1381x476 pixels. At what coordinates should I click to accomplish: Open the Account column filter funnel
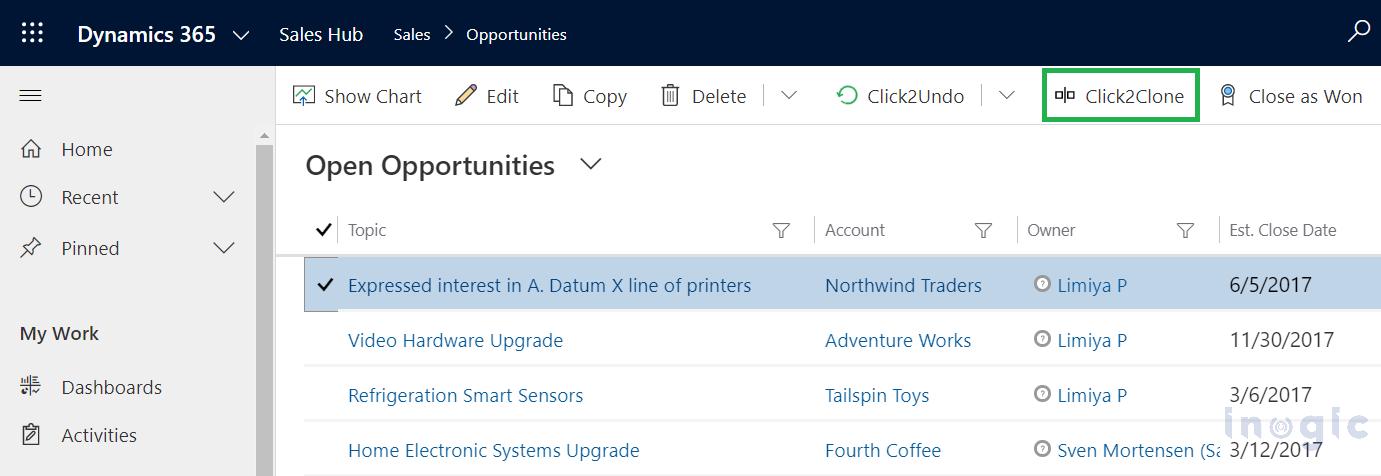(983, 231)
